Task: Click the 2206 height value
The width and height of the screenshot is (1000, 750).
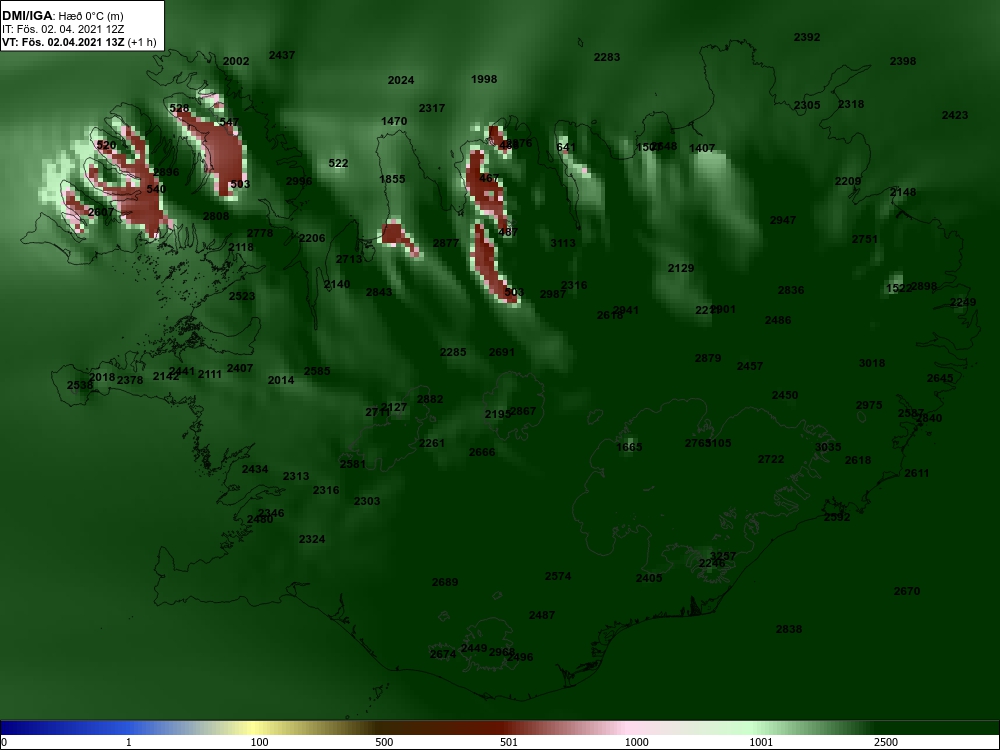Action: [312, 238]
